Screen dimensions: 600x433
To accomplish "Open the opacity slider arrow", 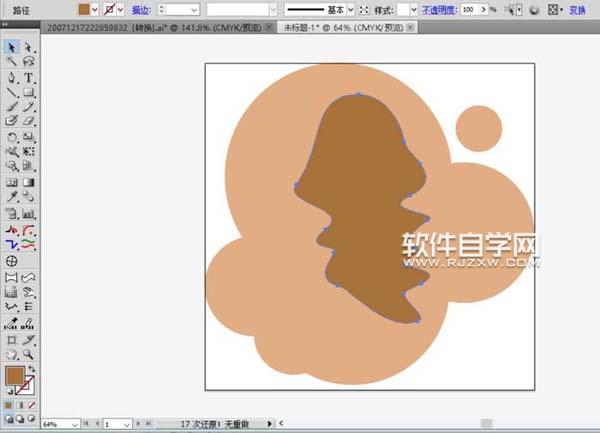I will coord(484,10).
